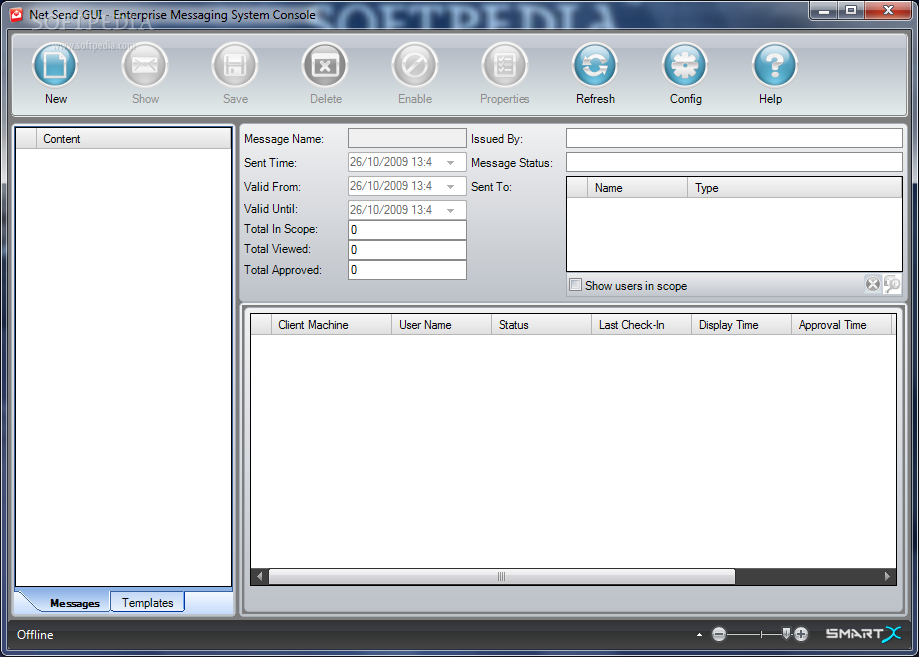Click the Content column header
The width and height of the screenshot is (919, 657).
click(x=134, y=139)
